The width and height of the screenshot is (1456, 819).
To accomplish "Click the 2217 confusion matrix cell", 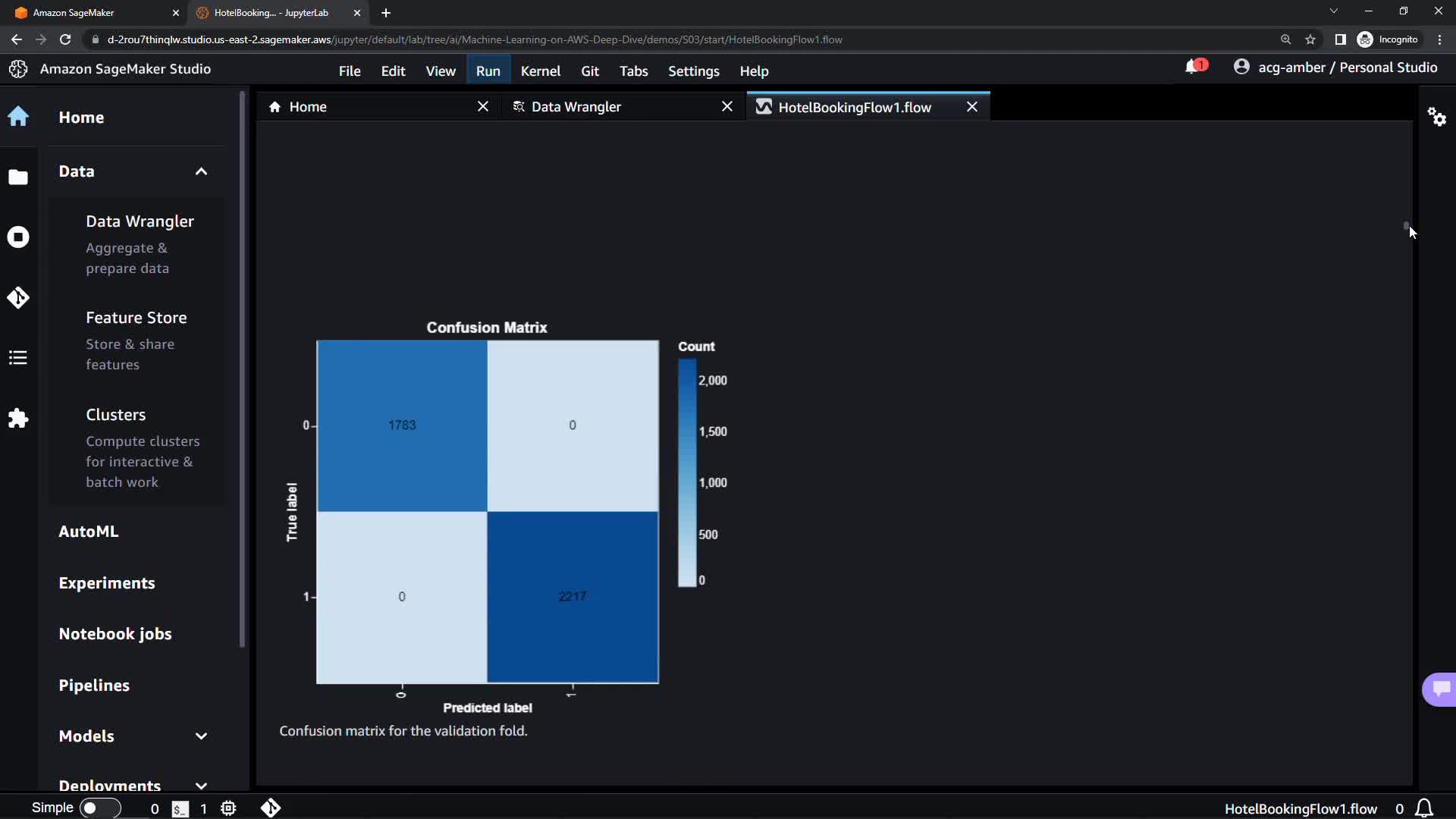I will point(573,597).
